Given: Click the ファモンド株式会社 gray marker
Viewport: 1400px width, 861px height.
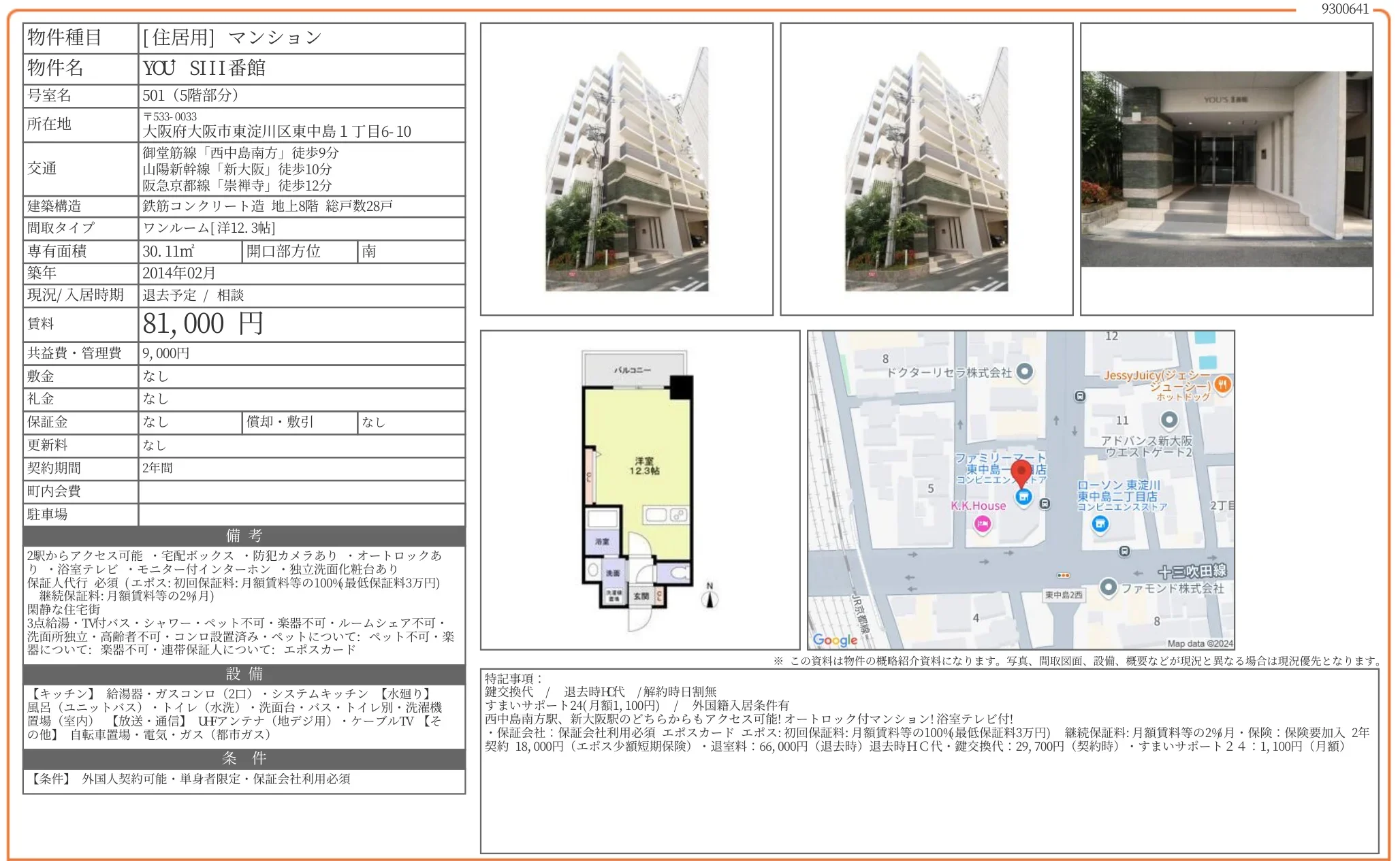Looking at the screenshot, I should [x=1109, y=587].
